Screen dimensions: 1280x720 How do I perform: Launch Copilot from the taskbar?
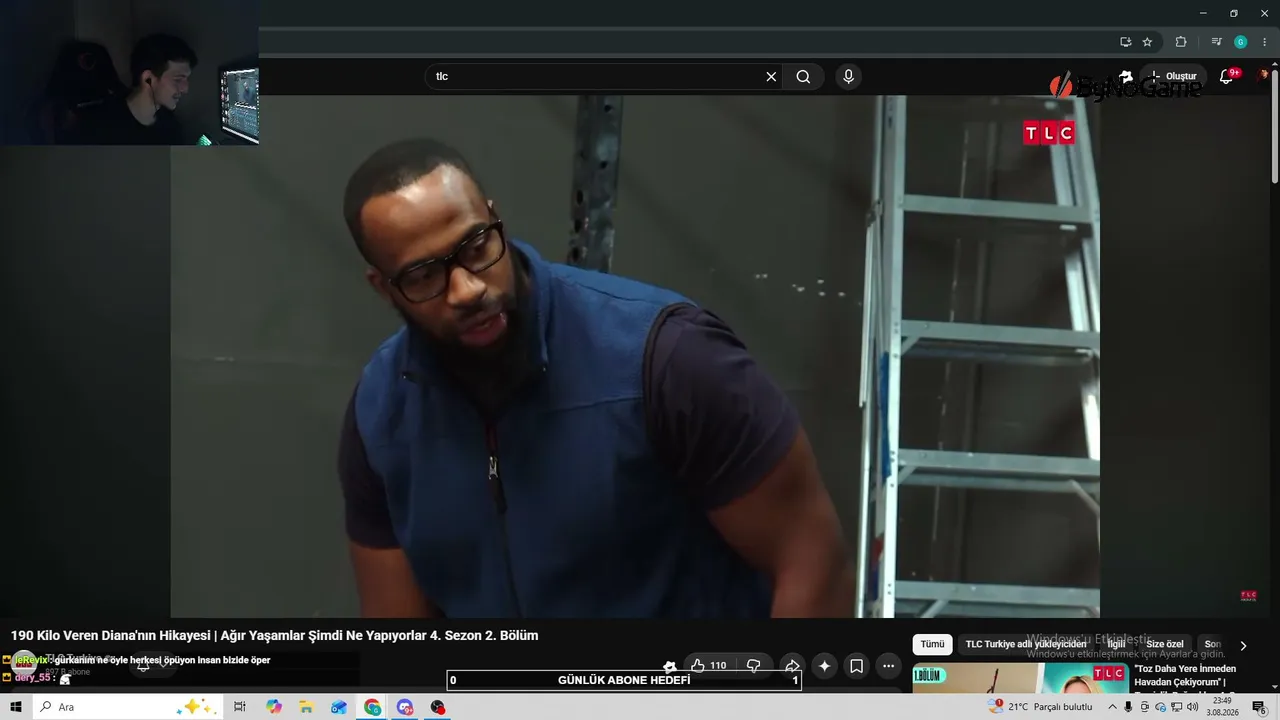click(274, 707)
